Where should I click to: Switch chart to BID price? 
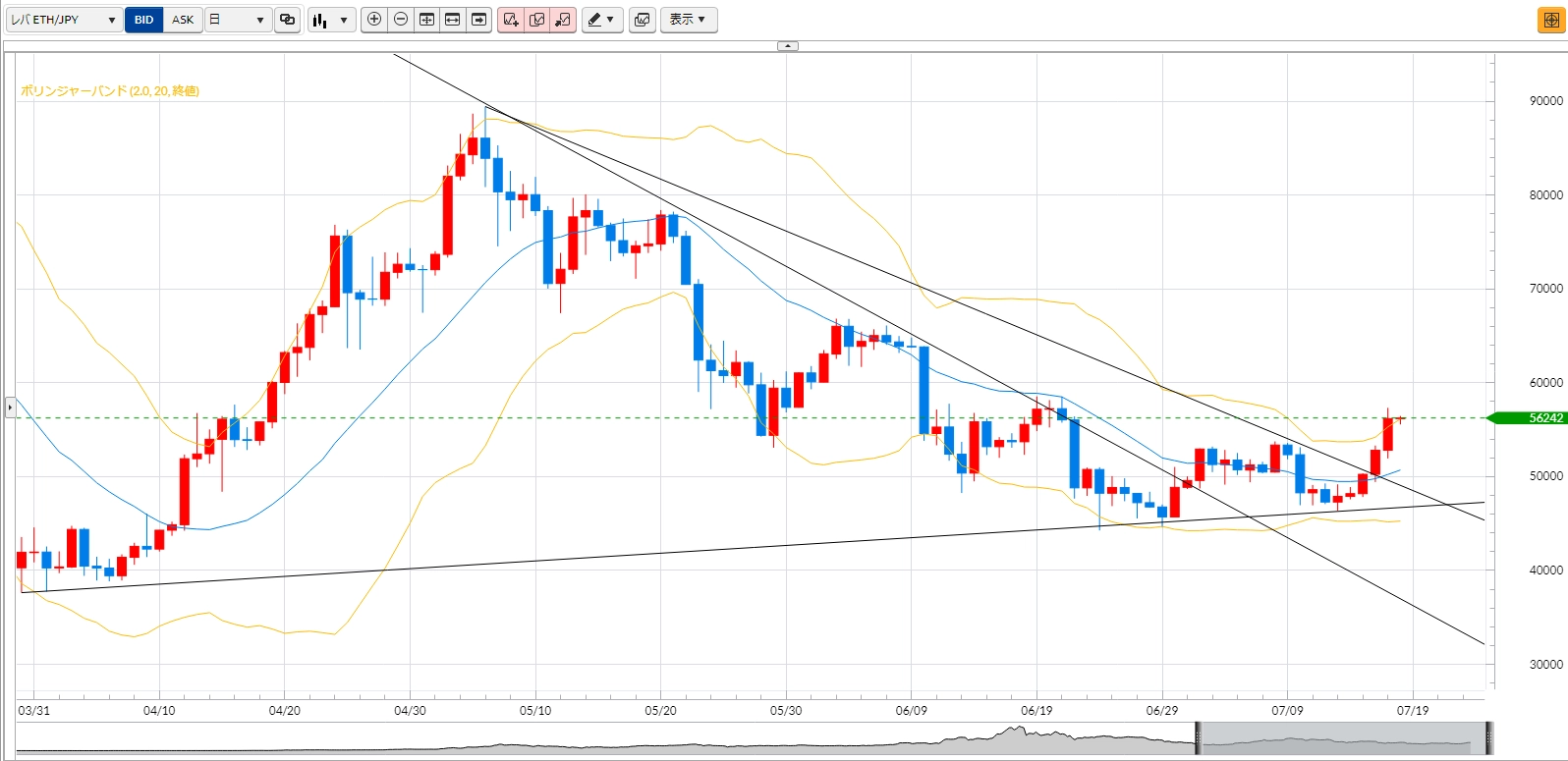pyautogui.click(x=143, y=20)
